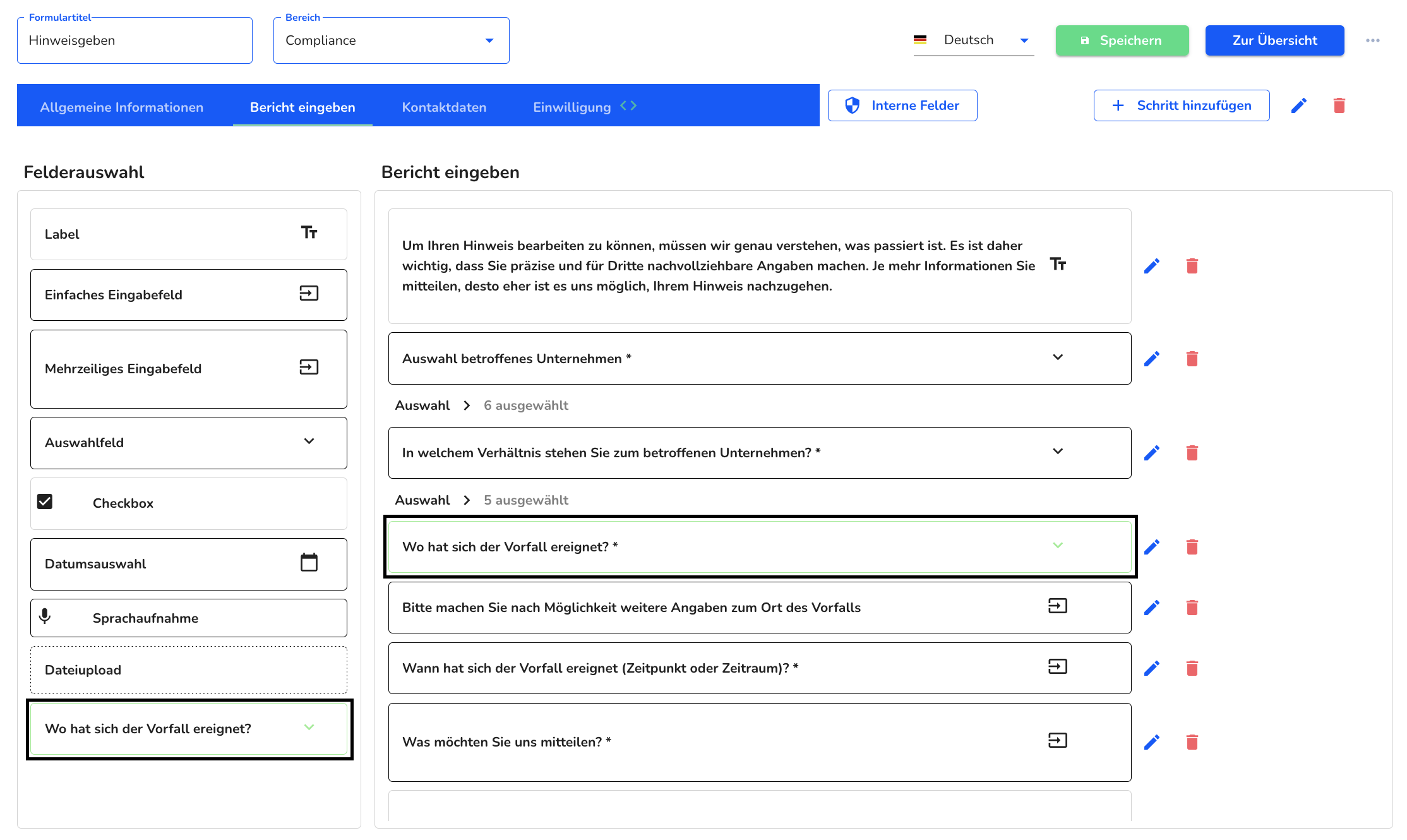This screenshot has width=1407, height=840.
Task: Edit 'Wann hat sich der Vorfall ereignet' field
Action: [1152, 668]
